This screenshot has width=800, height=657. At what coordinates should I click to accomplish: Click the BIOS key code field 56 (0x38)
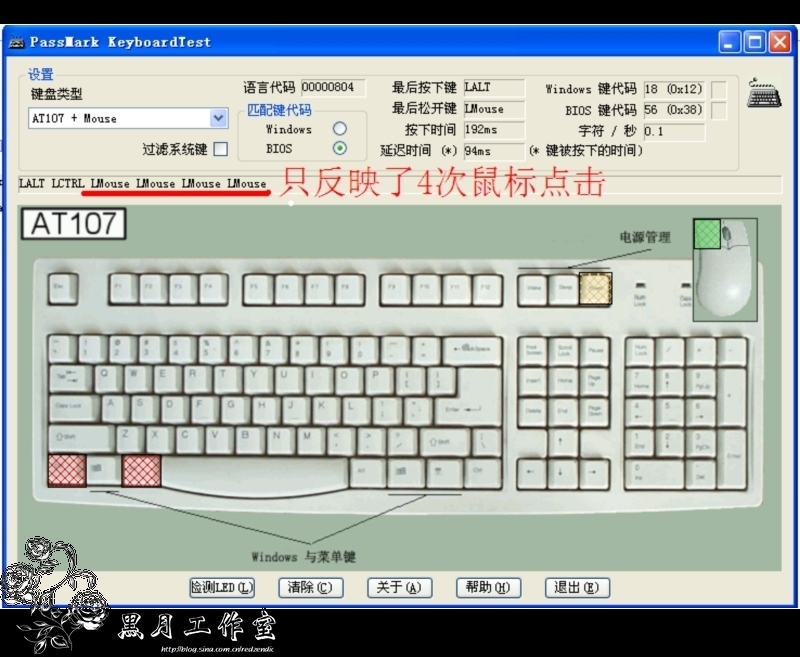[x=674, y=110]
